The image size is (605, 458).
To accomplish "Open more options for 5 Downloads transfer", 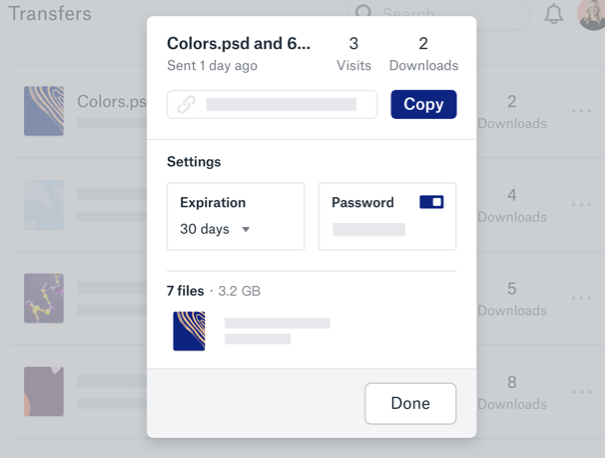I will point(582,298).
